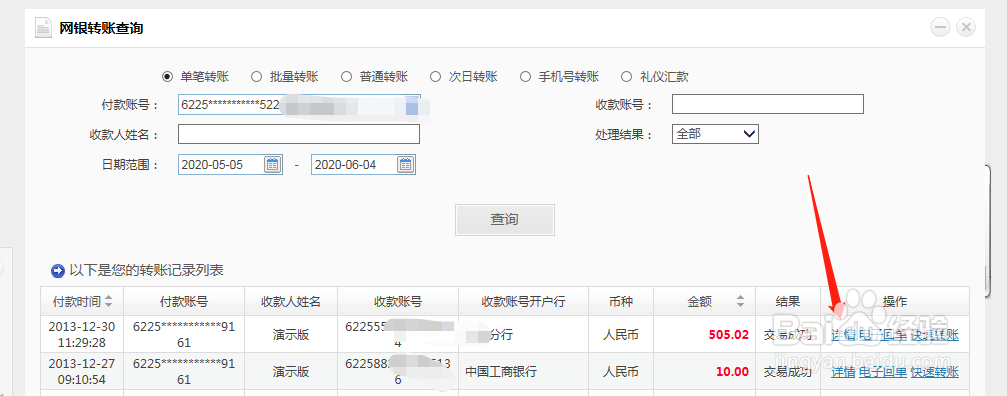The image size is (1007, 396).
Task: Minimize the 网银转账查询 window
Action: coord(941,27)
